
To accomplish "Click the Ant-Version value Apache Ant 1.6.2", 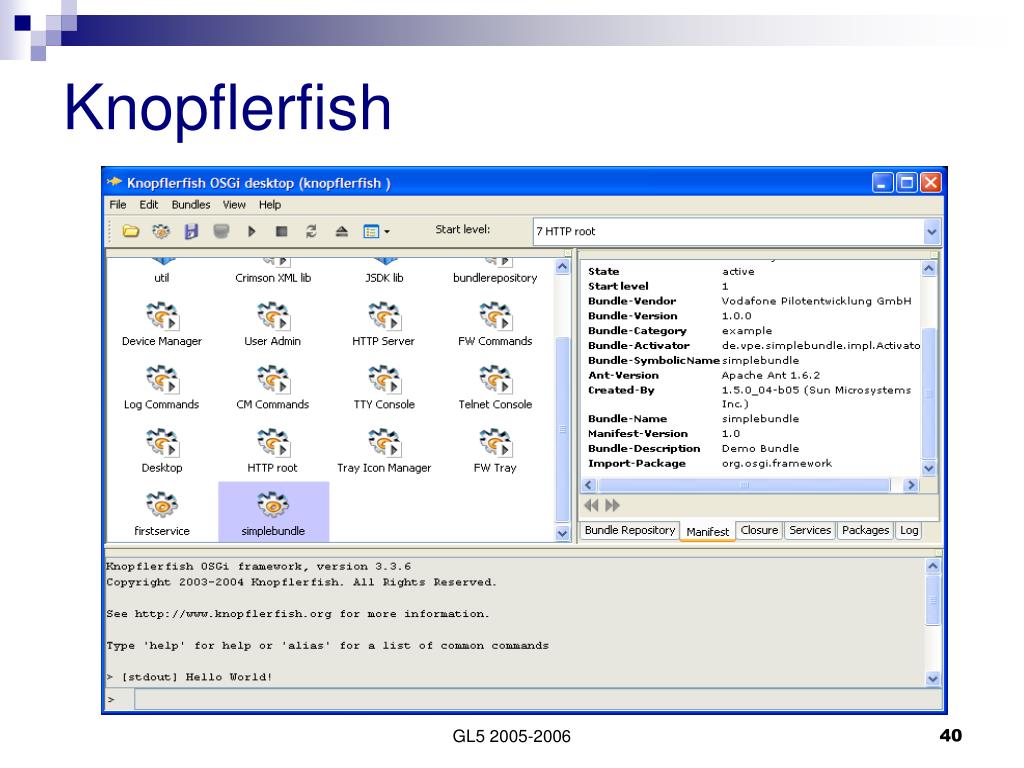I will [x=771, y=376].
